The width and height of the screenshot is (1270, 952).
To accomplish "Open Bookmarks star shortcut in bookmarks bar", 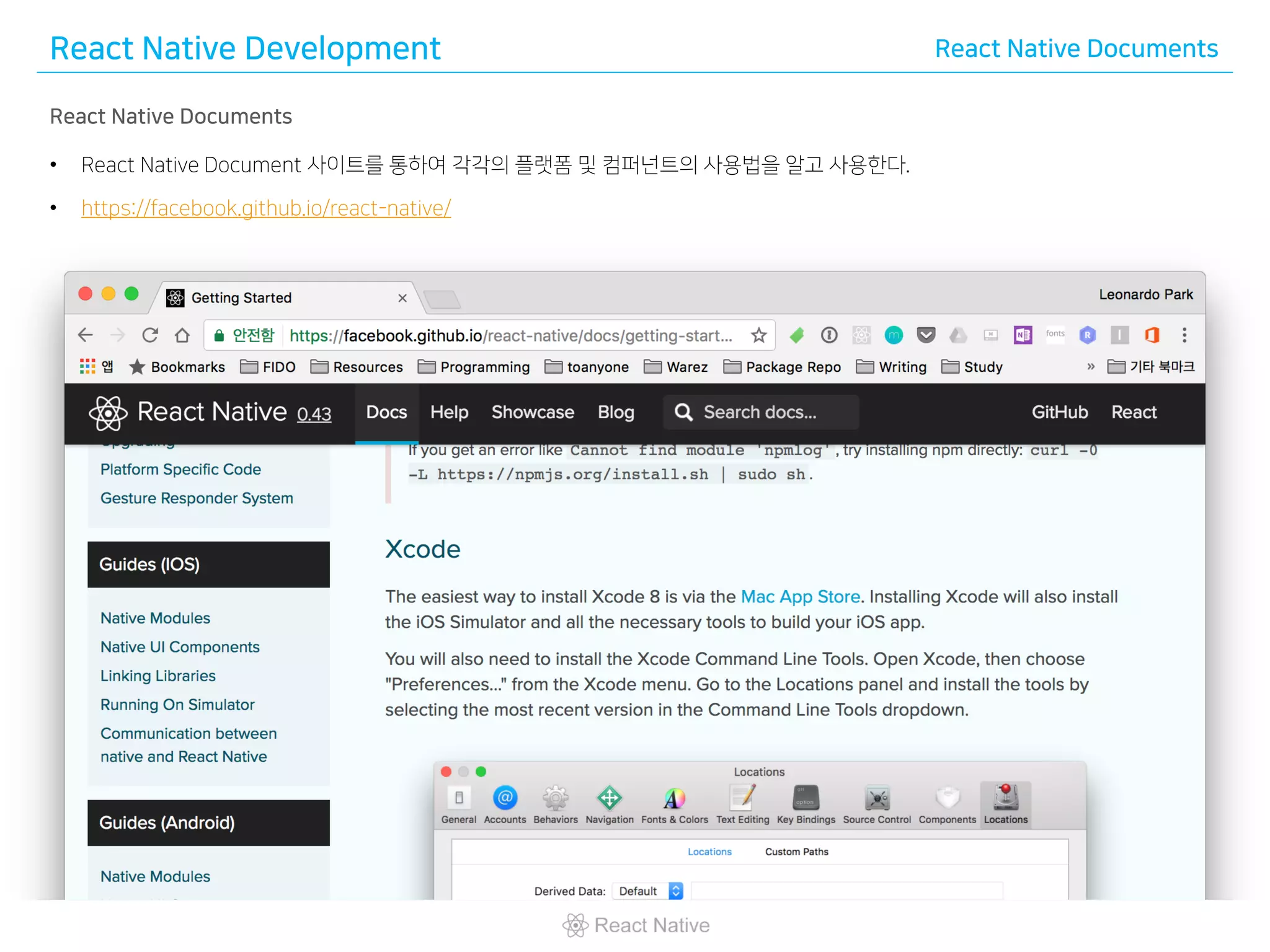I will tap(177, 367).
